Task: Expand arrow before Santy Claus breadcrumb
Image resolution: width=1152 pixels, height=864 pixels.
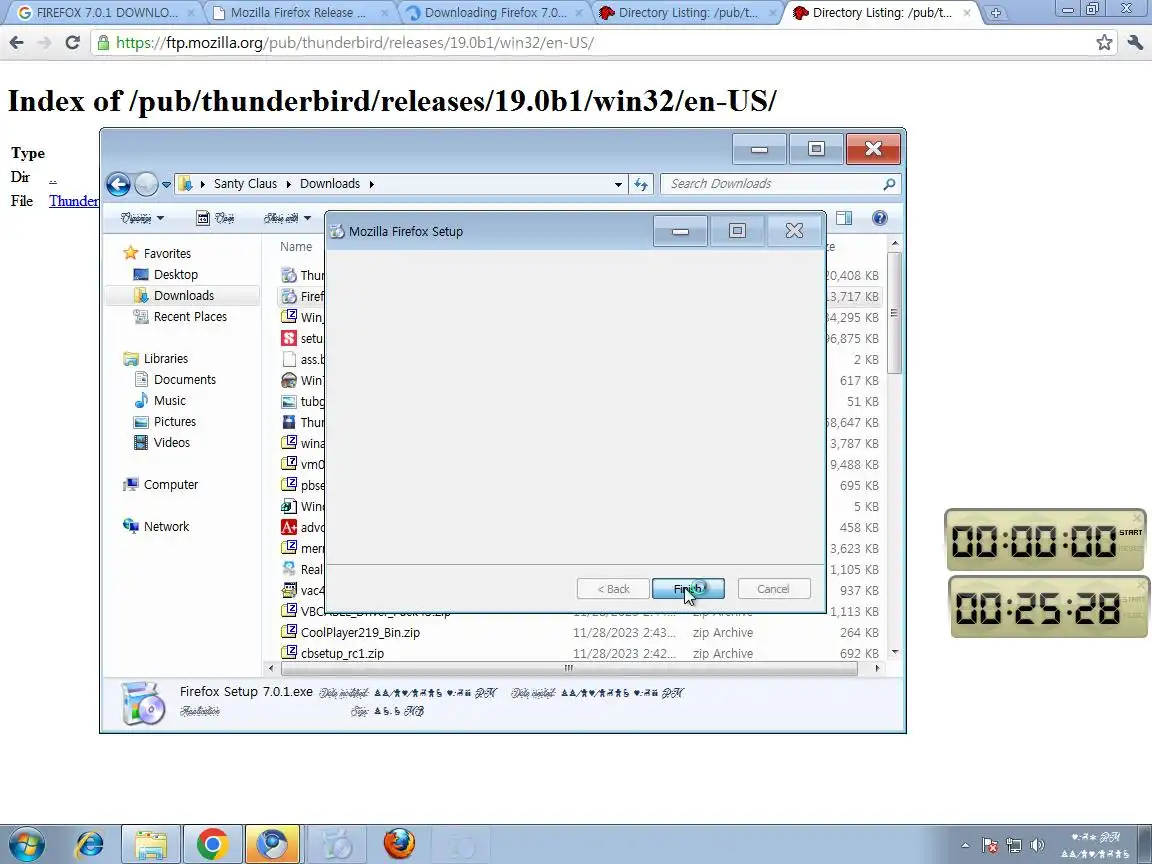Action: (202, 184)
